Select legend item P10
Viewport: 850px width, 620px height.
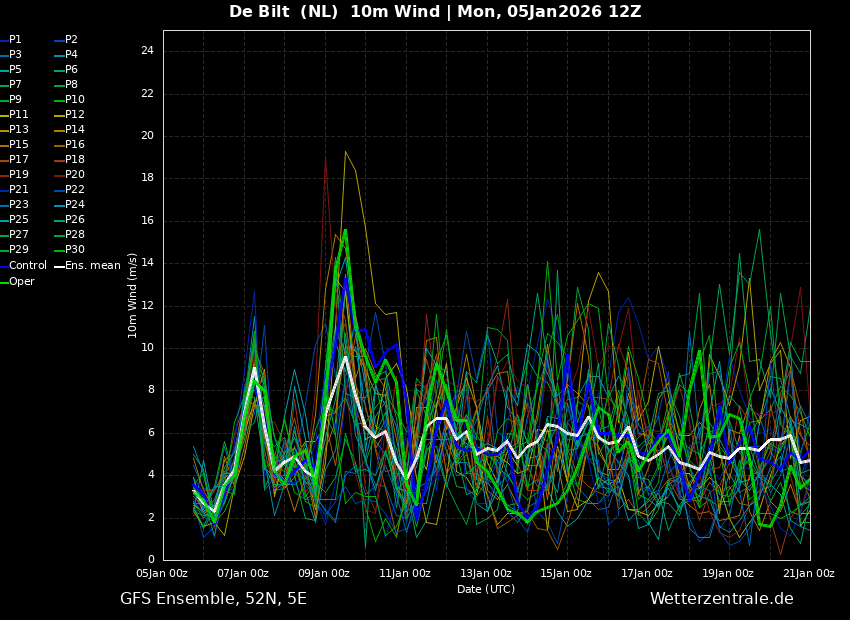point(70,100)
